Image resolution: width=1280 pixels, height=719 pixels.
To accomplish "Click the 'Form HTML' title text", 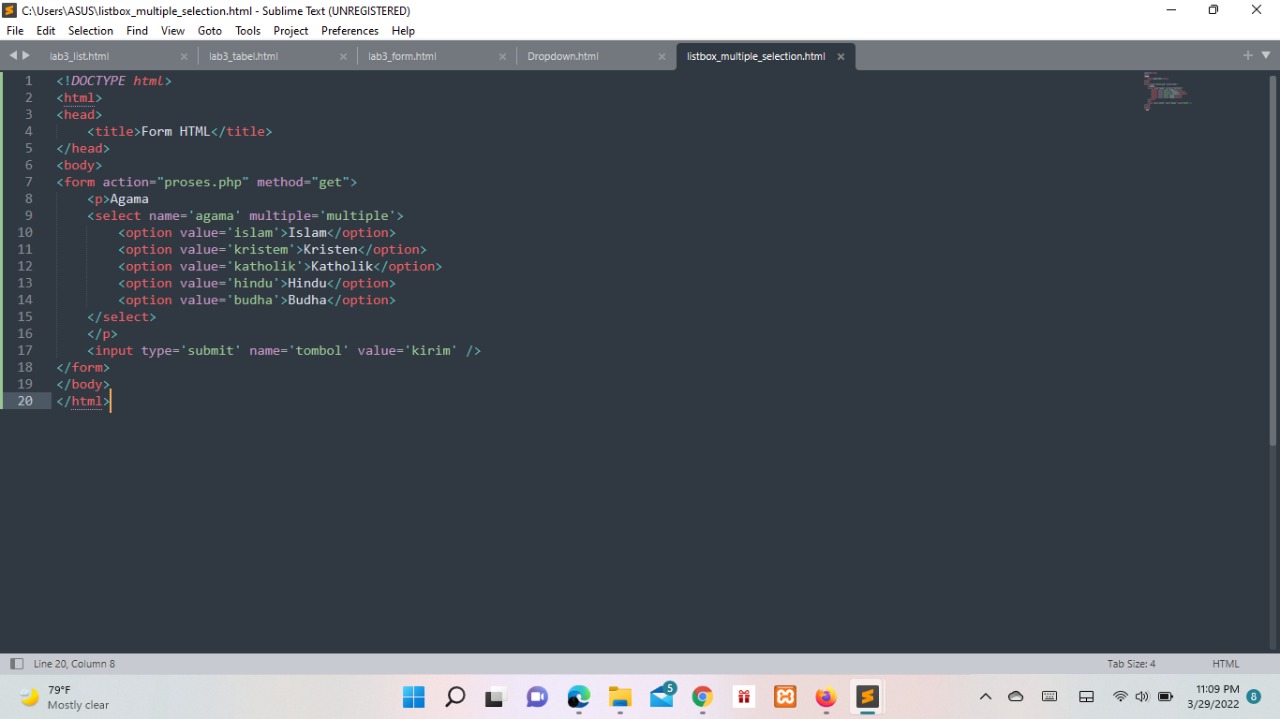I will [176, 131].
